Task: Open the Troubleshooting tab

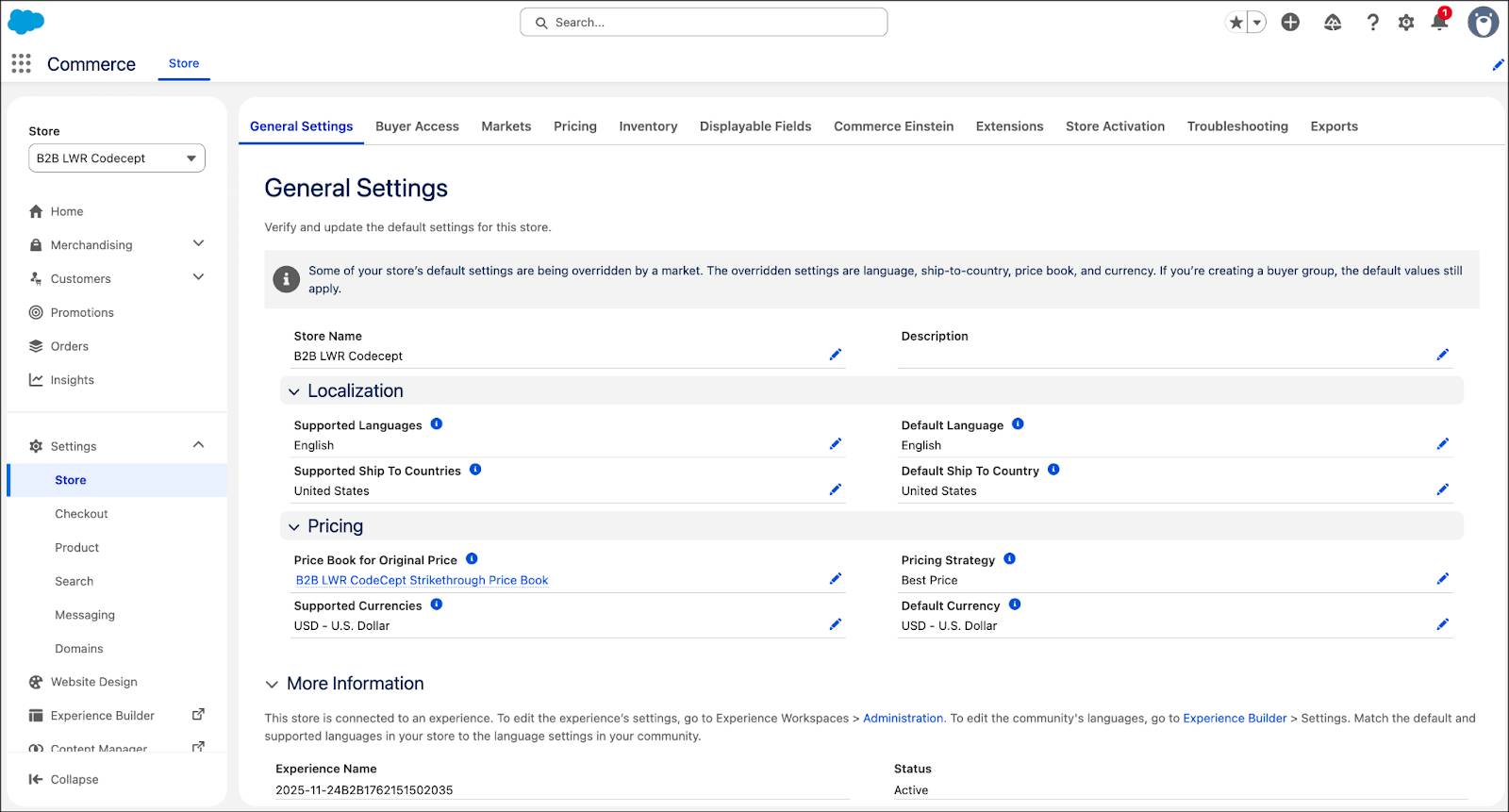Action: click(1237, 126)
